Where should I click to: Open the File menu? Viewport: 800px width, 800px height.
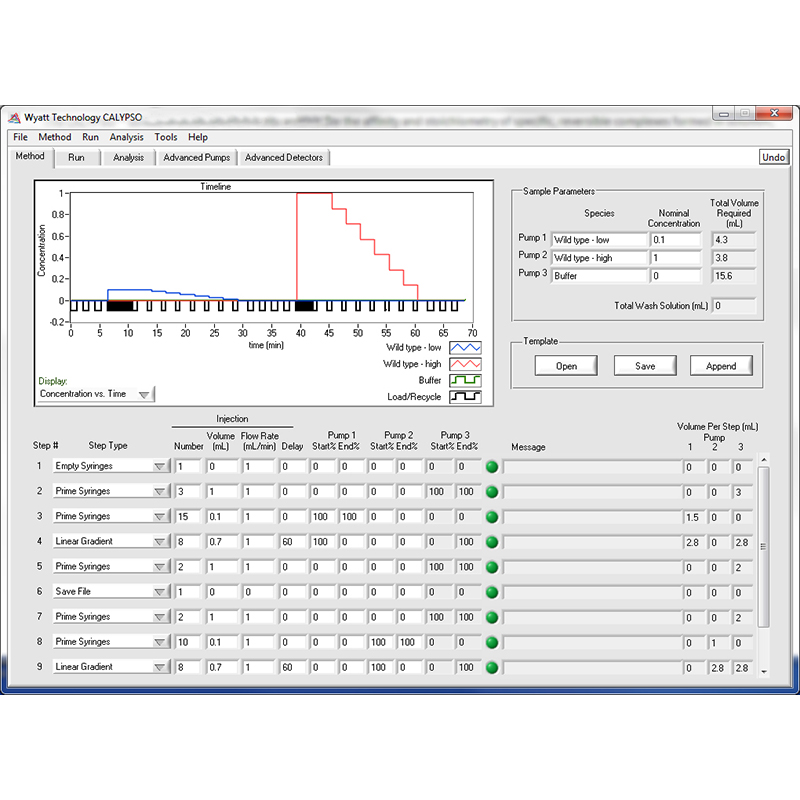(20, 137)
